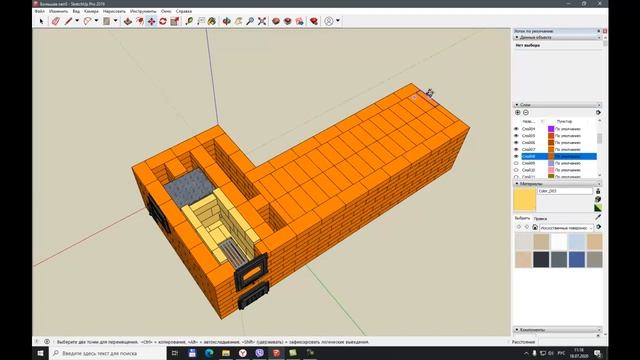Select the sample paint eyedropper
Viewport: 640px width, 360px height.
click(x=598, y=217)
